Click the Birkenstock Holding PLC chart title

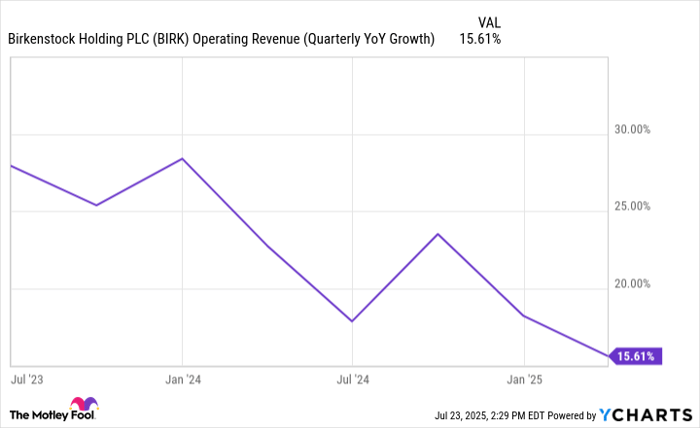(221, 39)
